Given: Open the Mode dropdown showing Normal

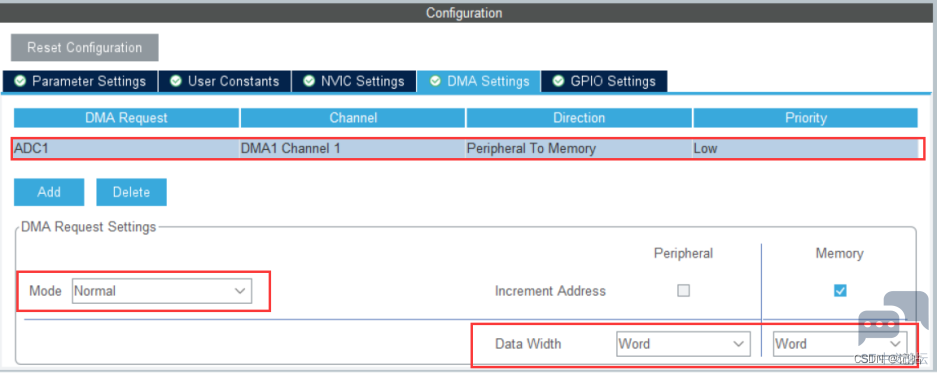Looking at the screenshot, I should click(161, 291).
